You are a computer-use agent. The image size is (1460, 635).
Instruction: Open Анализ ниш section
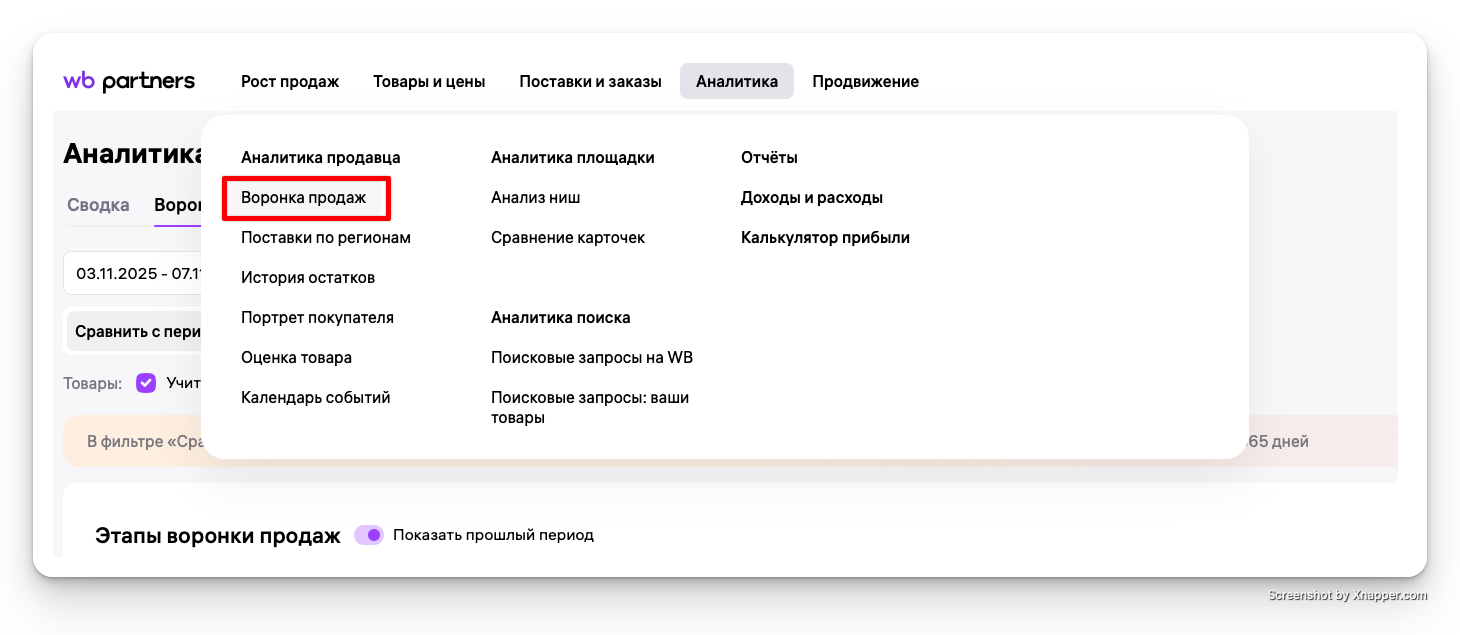535,198
